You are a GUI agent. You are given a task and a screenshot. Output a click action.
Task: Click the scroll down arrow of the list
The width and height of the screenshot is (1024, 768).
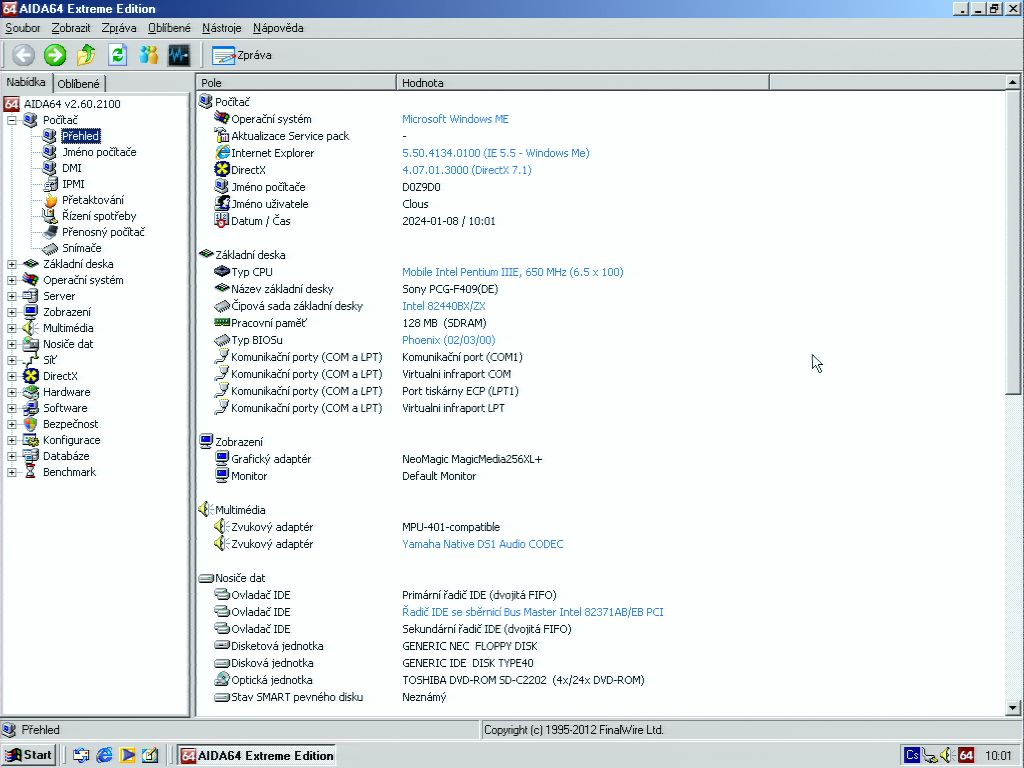click(x=1013, y=707)
